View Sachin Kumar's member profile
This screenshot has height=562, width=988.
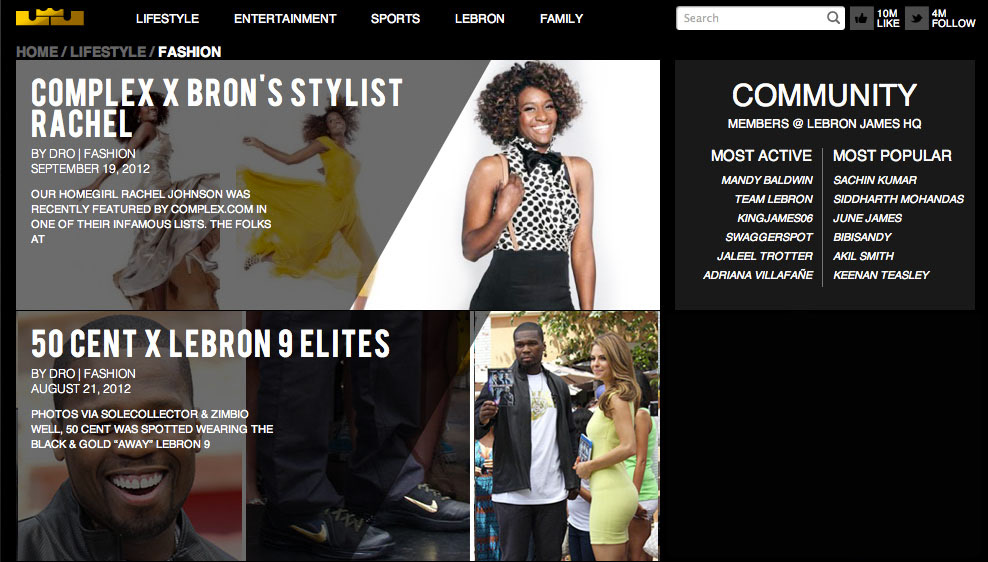tap(875, 180)
